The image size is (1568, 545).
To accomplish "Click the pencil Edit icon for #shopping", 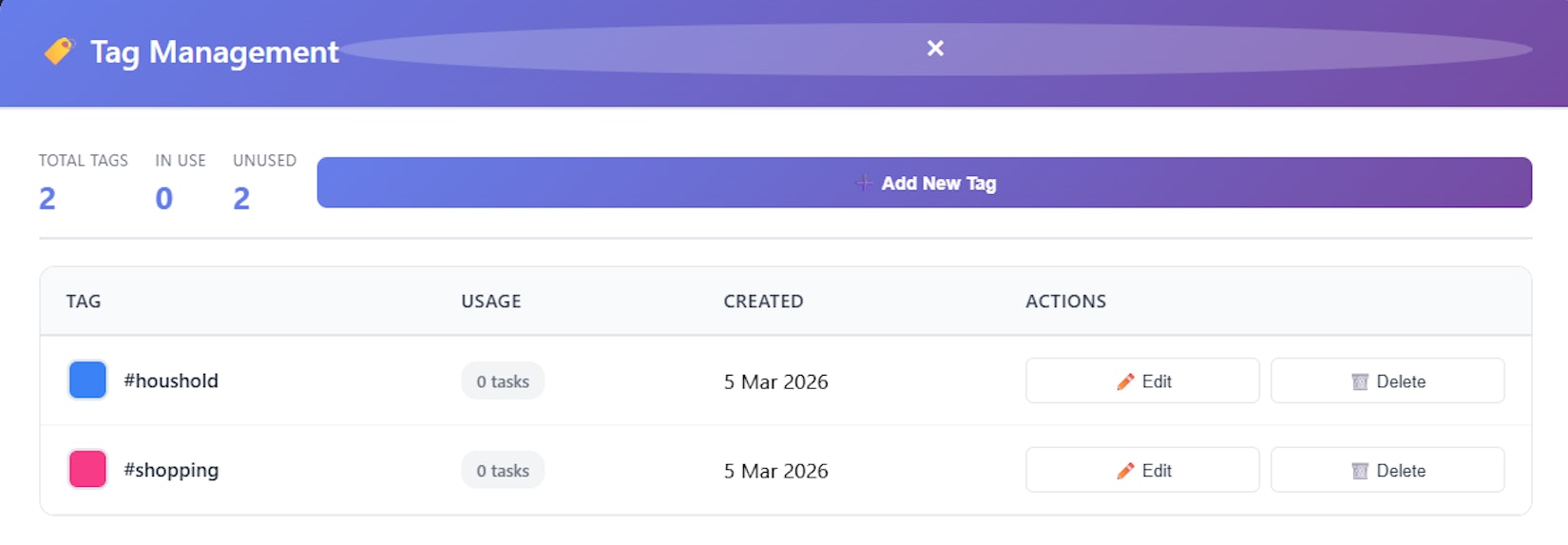I will 1125,471.
